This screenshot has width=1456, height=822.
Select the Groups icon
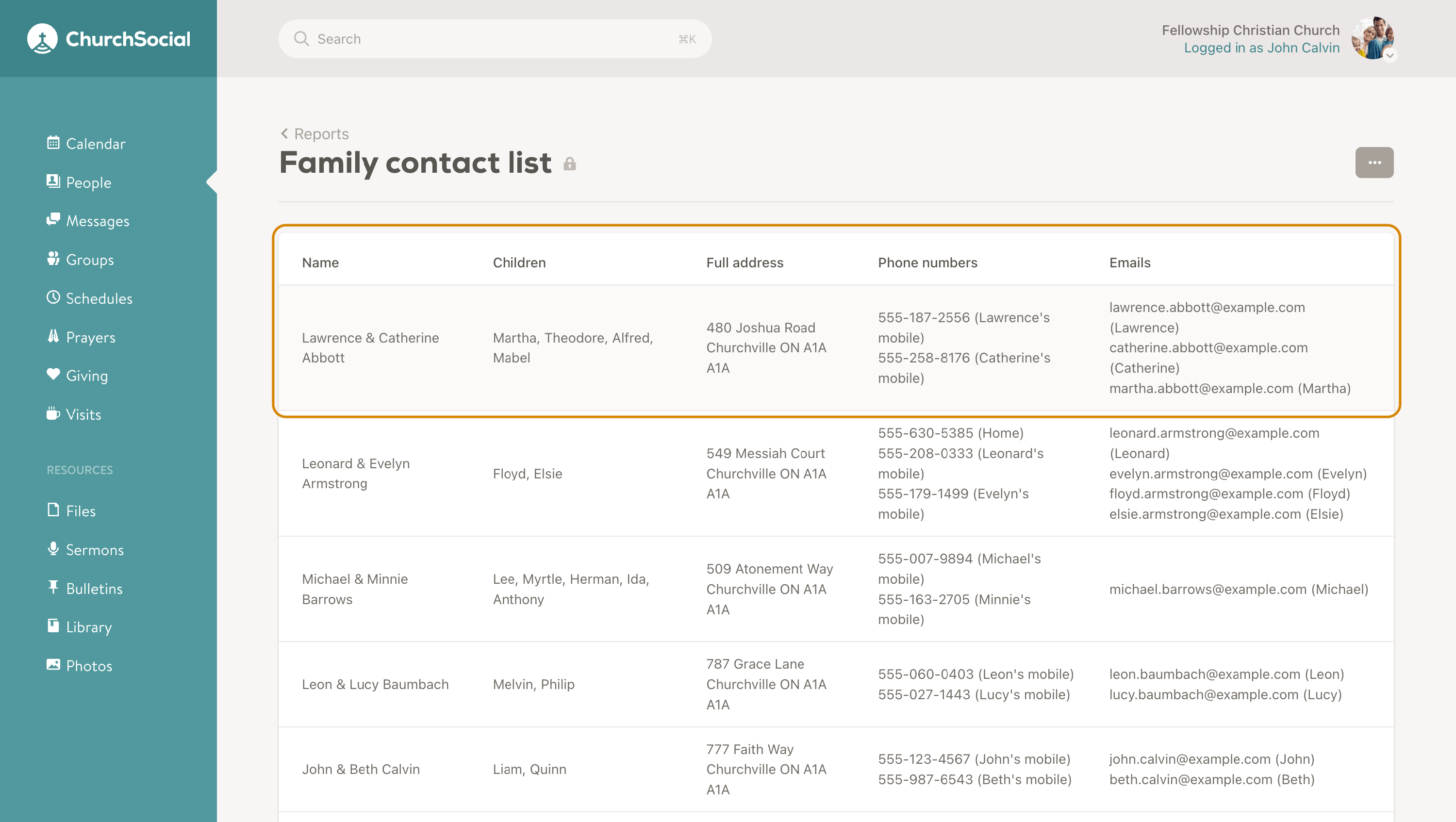[53, 259]
